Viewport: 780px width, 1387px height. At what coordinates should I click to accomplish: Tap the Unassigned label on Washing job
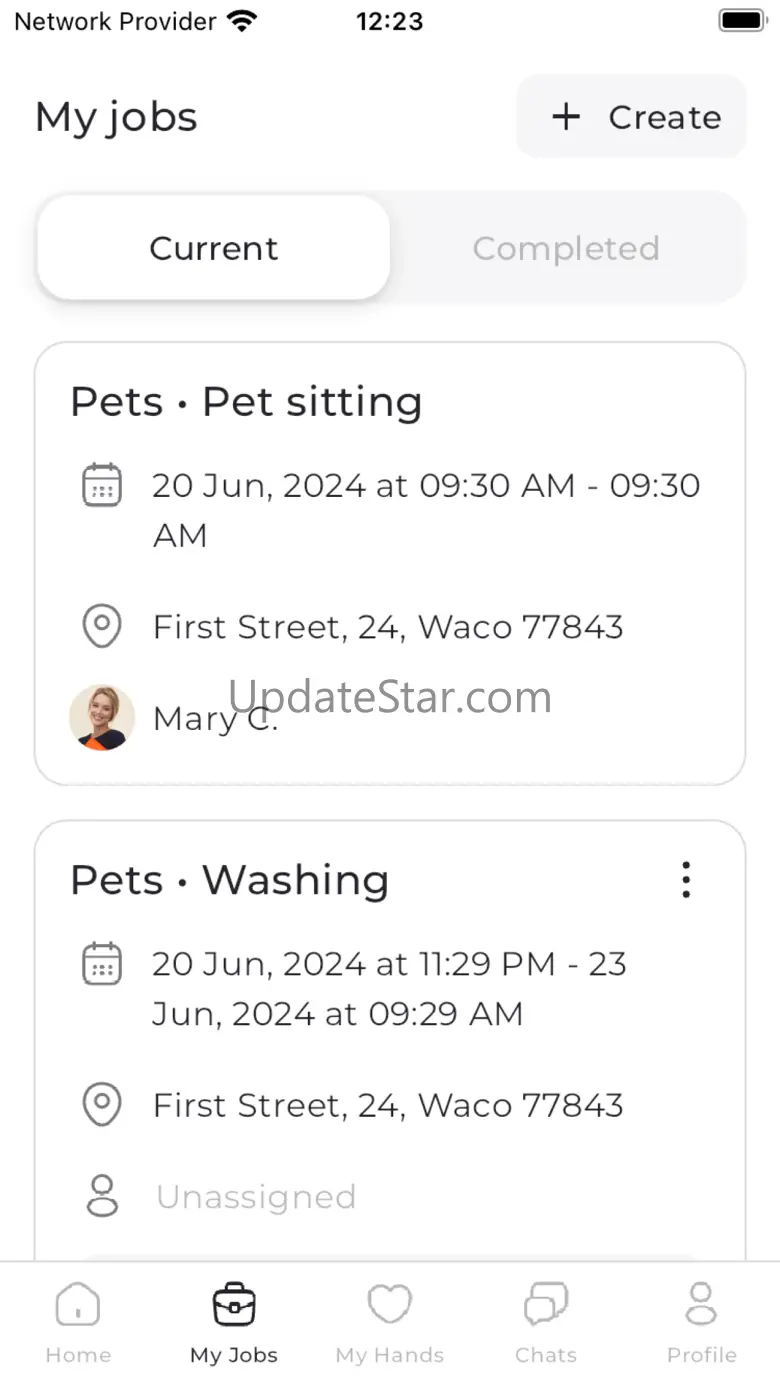coord(256,1197)
